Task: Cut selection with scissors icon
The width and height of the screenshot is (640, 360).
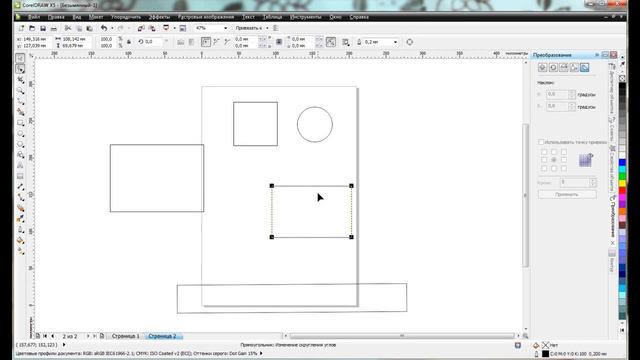Action: coord(68,28)
